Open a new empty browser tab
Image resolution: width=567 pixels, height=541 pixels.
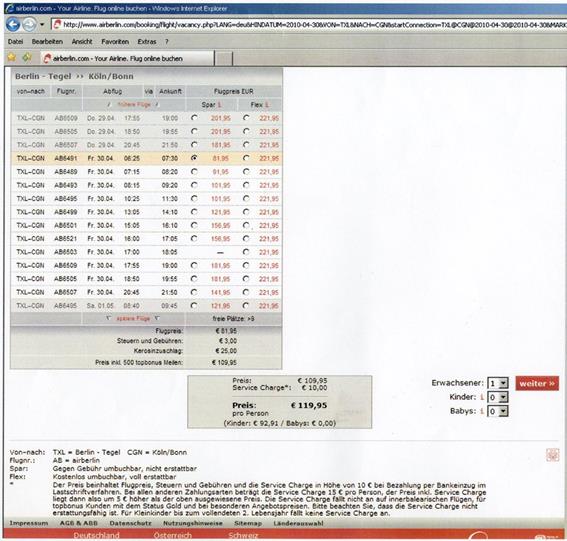tap(223, 58)
